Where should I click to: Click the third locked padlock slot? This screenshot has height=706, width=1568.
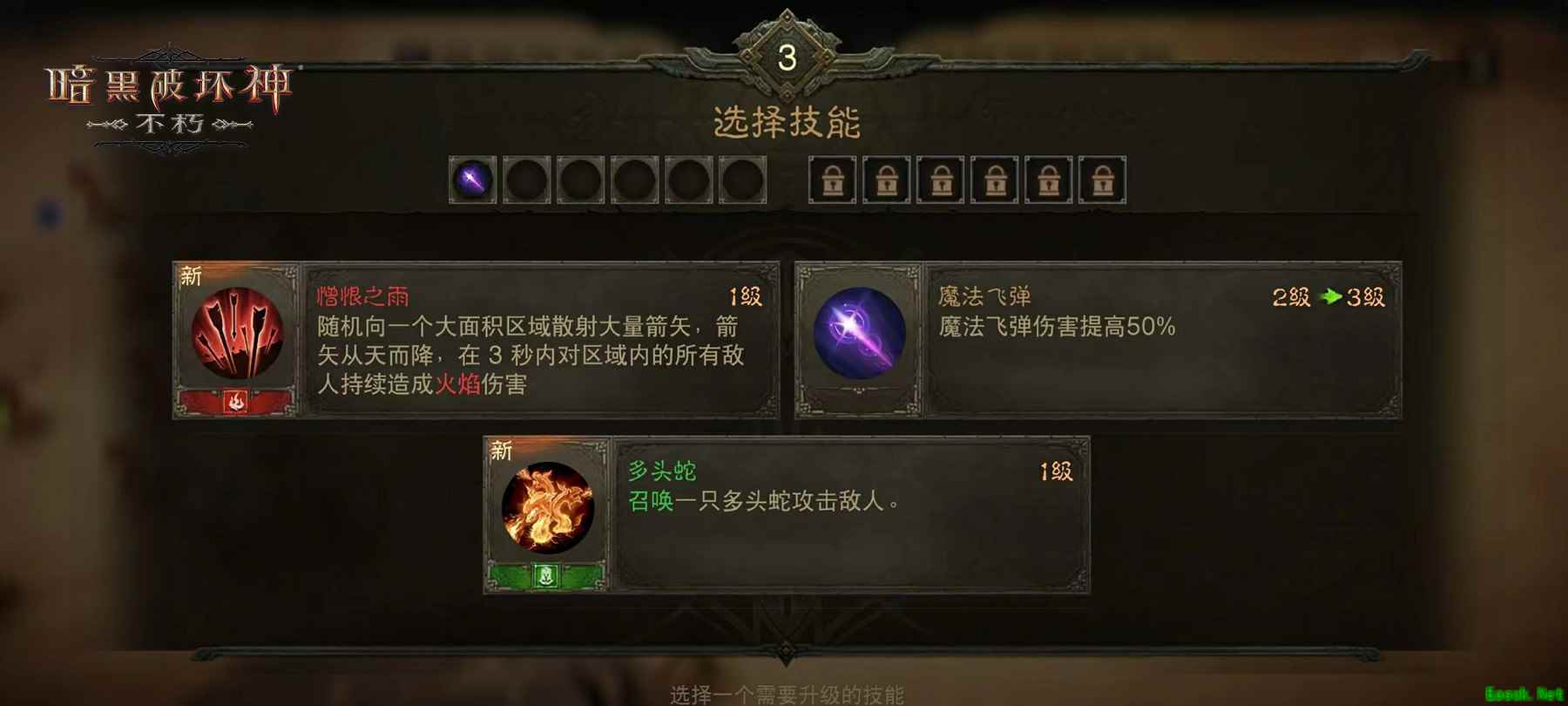click(941, 180)
